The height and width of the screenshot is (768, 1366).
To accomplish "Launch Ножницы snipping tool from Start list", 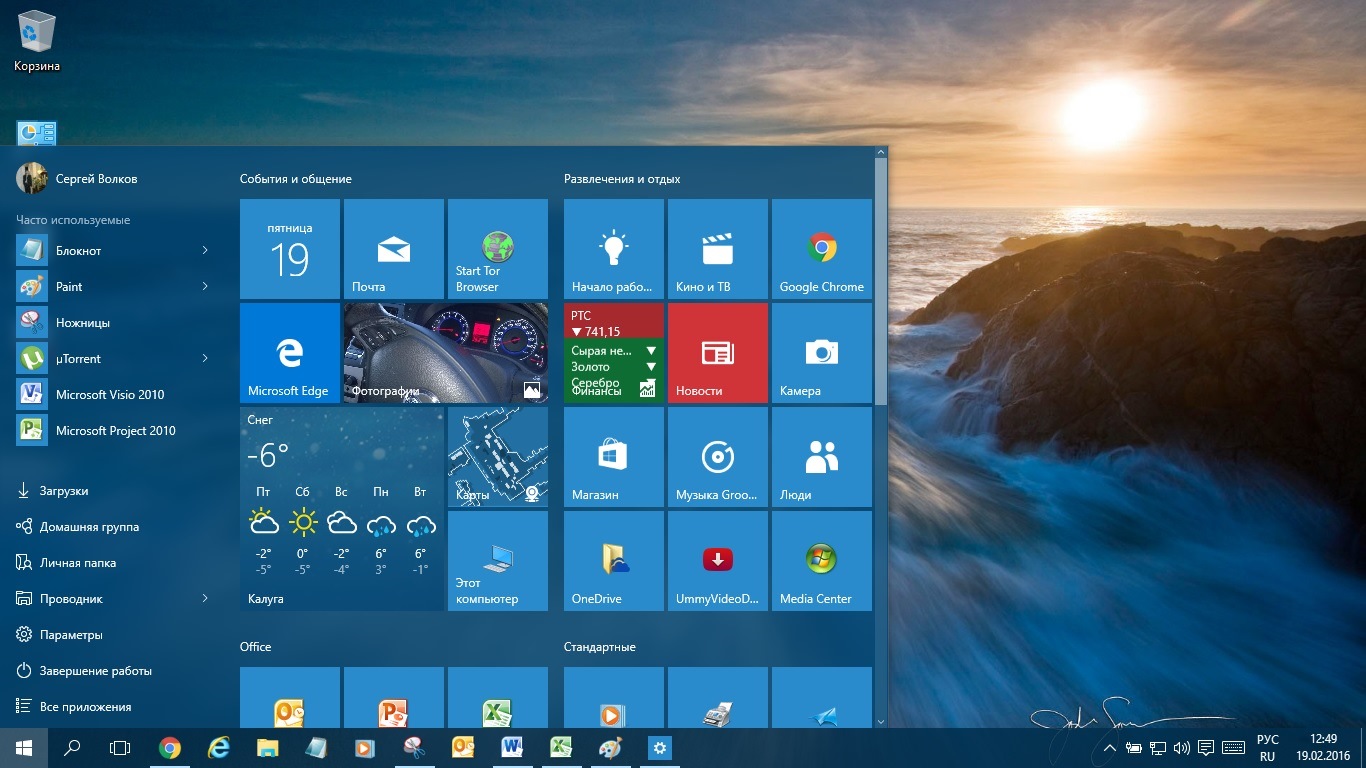I will pyautogui.click(x=114, y=322).
